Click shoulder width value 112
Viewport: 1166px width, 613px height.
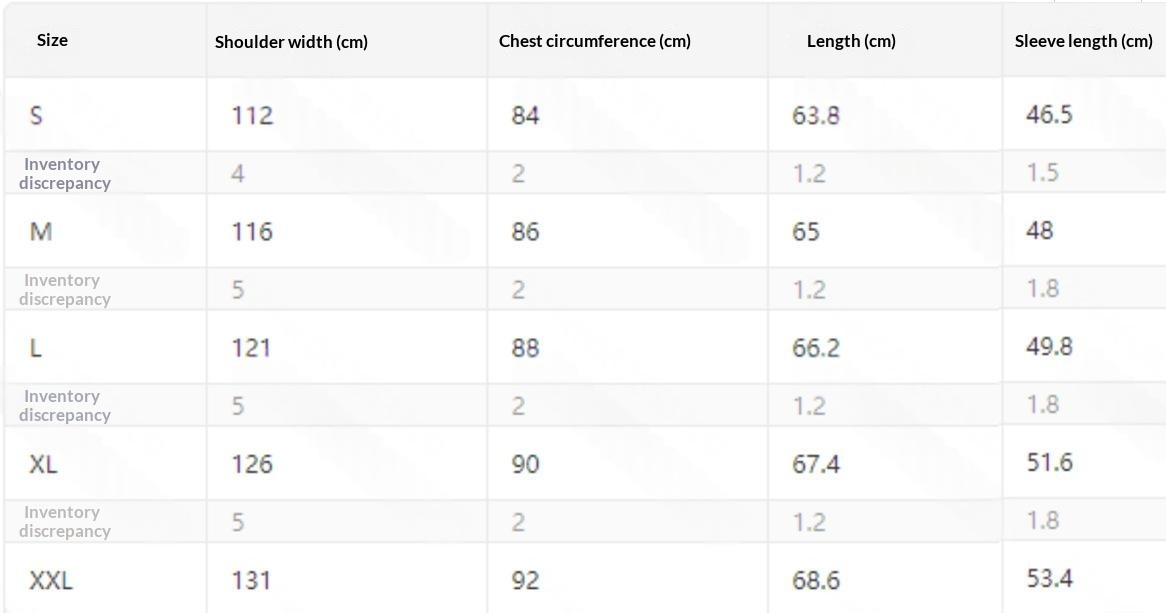tap(252, 115)
